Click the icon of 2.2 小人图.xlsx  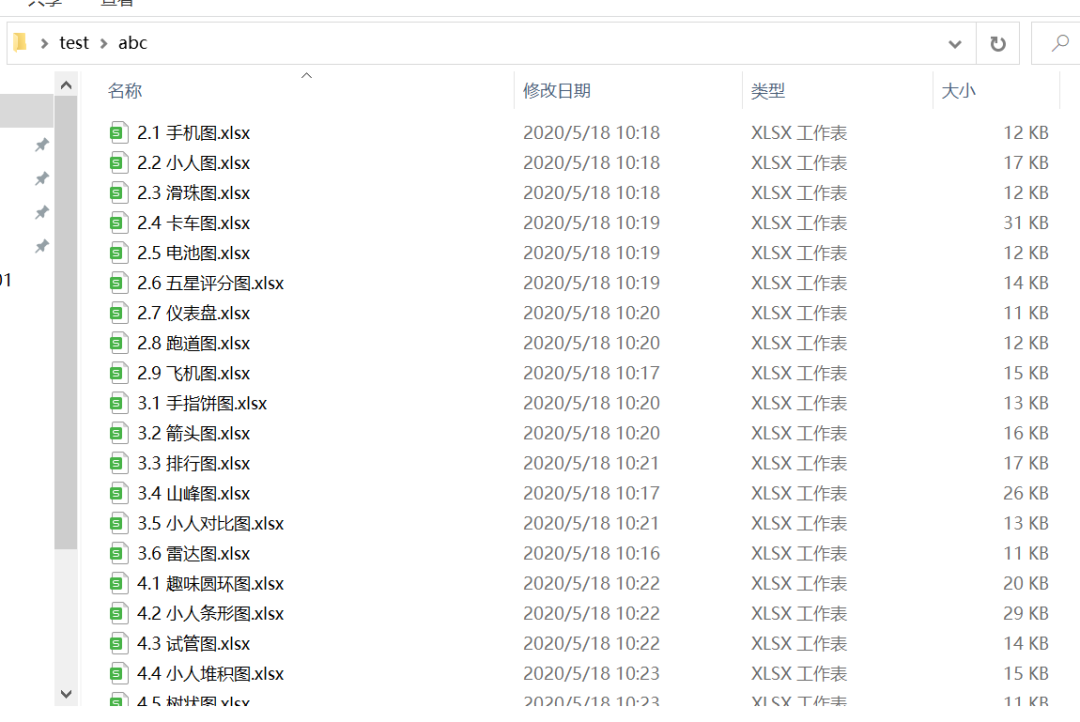(118, 163)
